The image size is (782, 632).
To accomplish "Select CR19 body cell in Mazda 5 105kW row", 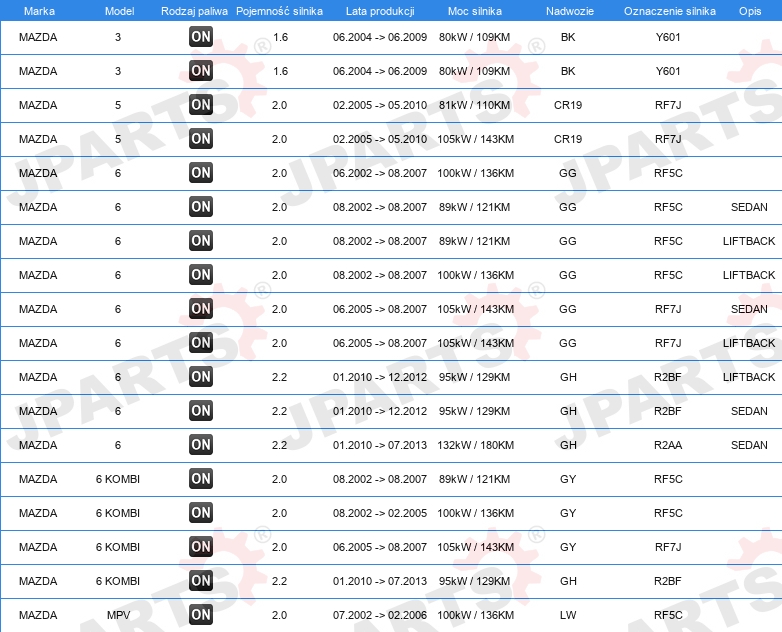I will click(x=568, y=139).
